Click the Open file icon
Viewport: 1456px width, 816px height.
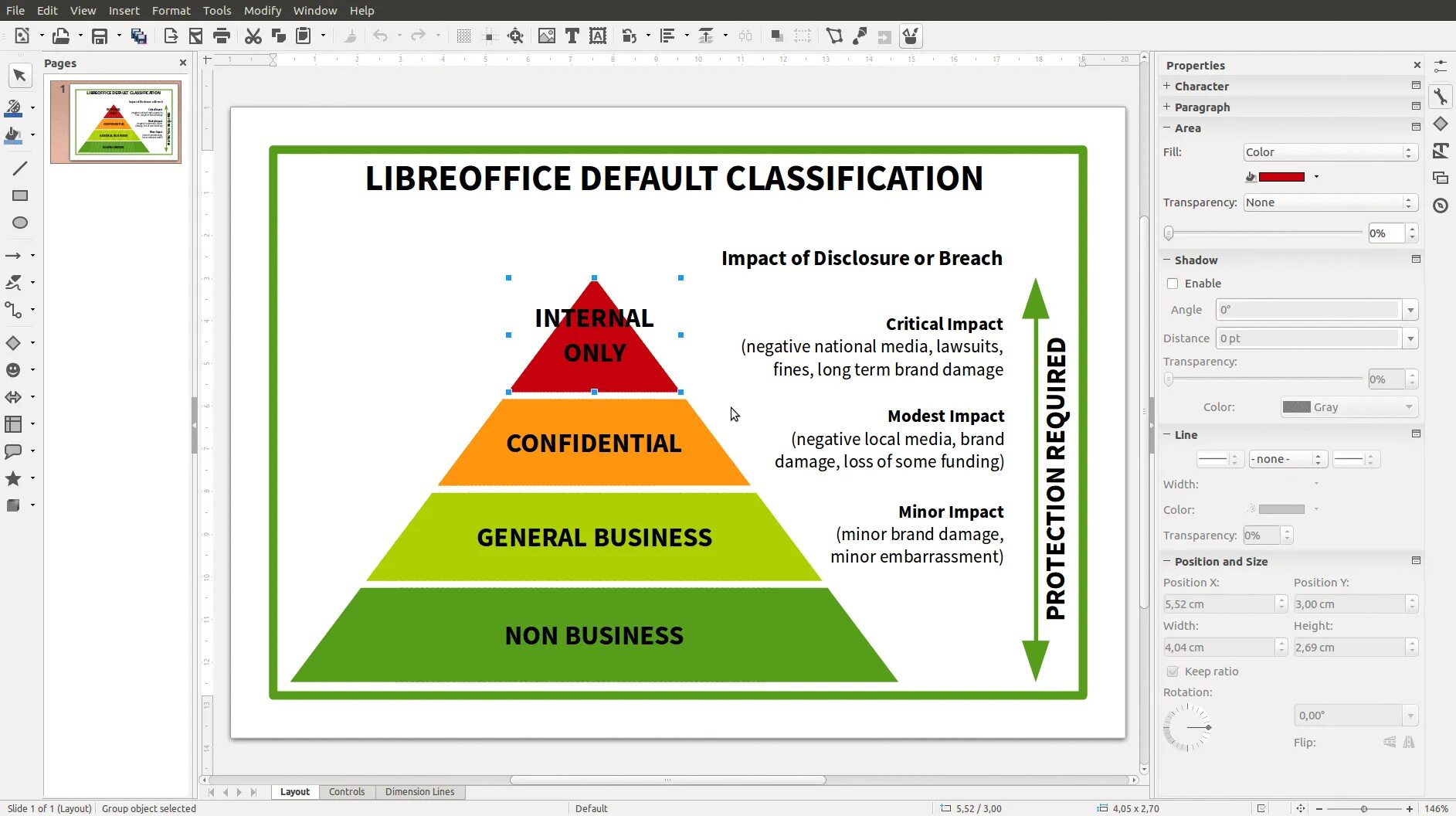pyautogui.click(x=61, y=36)
